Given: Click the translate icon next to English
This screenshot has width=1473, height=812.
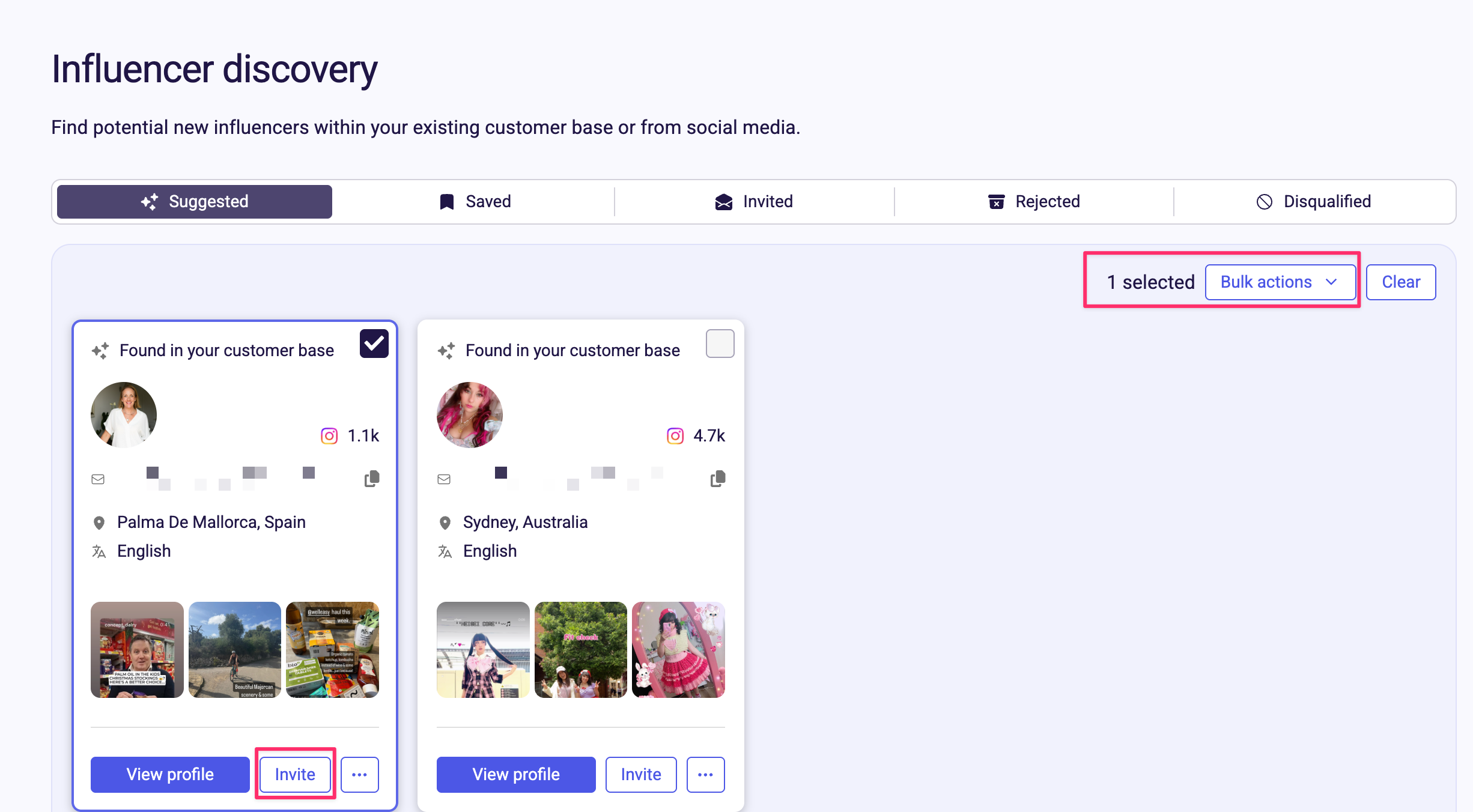Looking at the screenshot, I should coord(99,551).
